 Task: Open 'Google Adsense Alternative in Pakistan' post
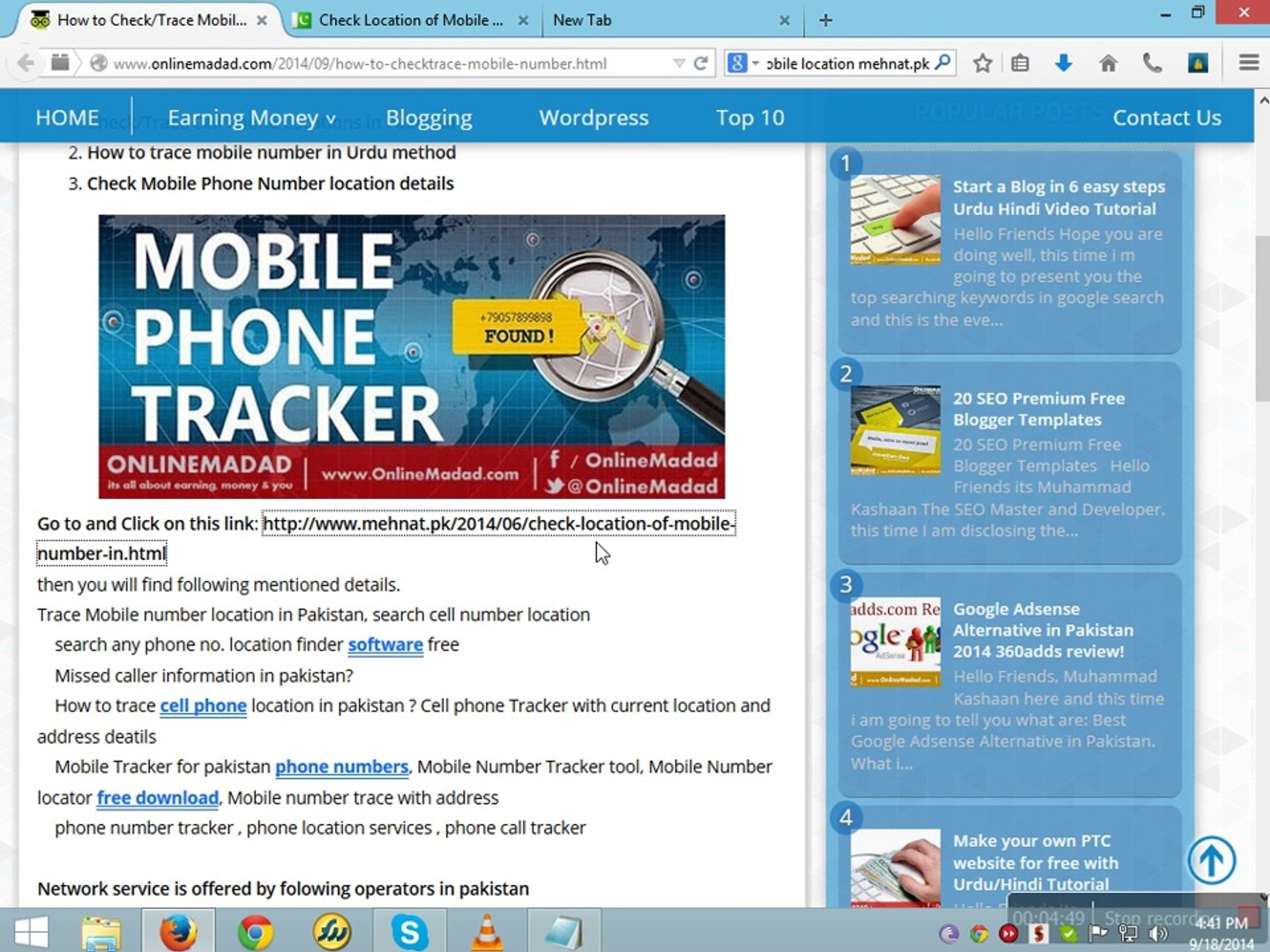(1042, 630)
